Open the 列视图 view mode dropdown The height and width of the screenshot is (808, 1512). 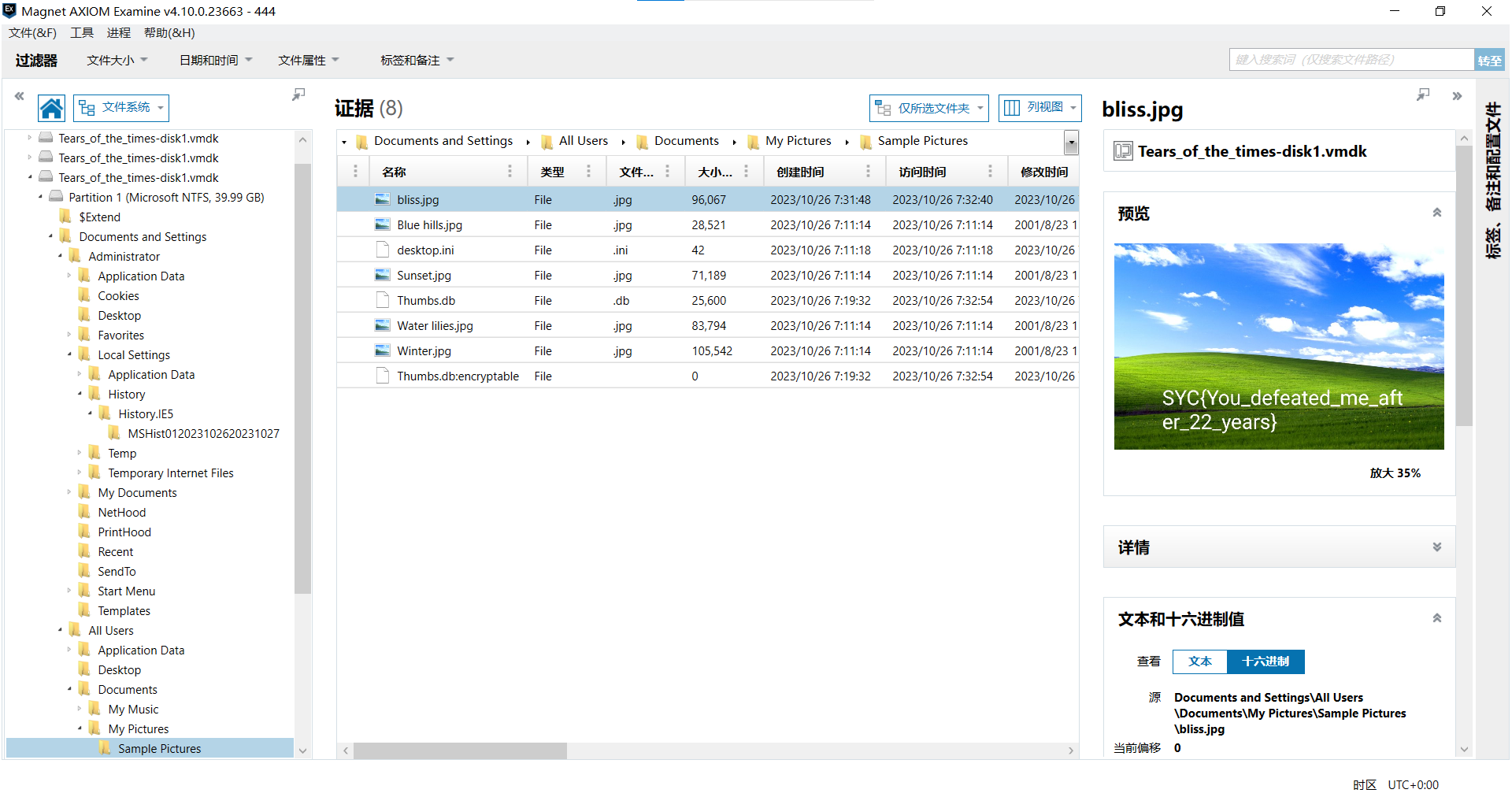coord(1039,108)
